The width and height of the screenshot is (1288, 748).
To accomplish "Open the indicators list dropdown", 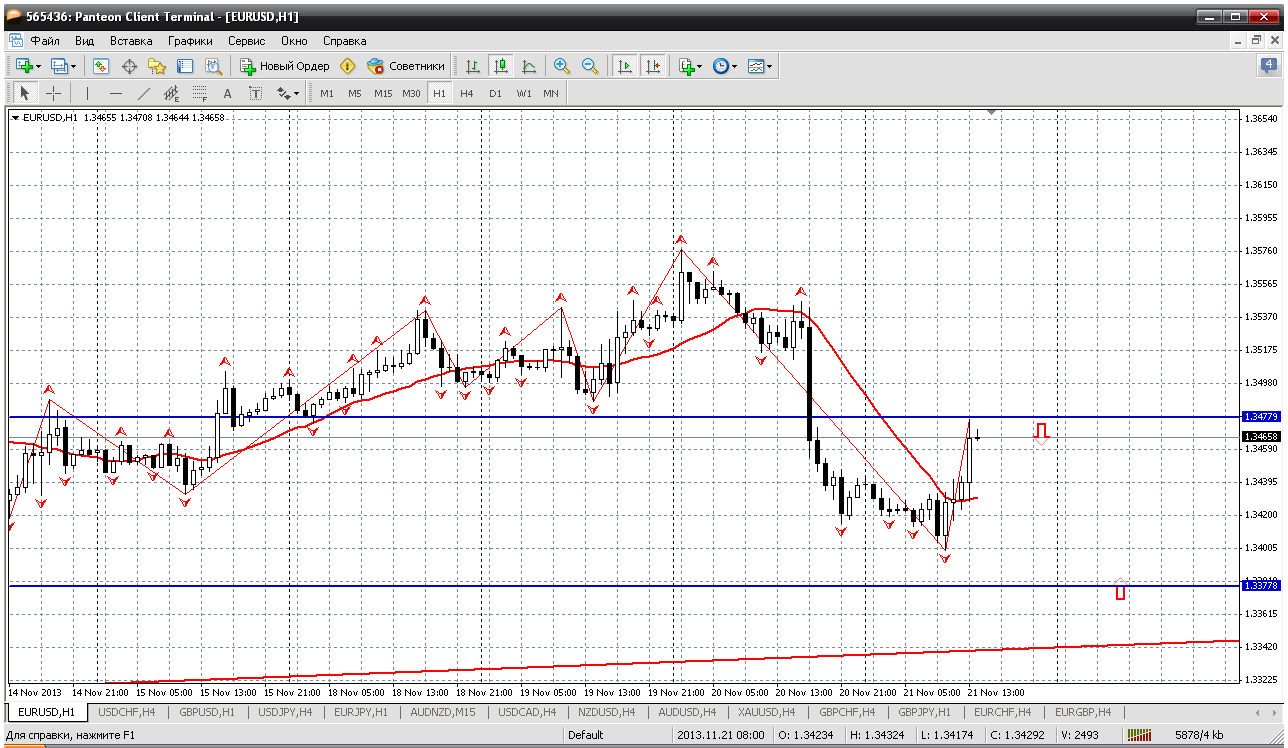I will pyautogui.click(x=690, y=66).
